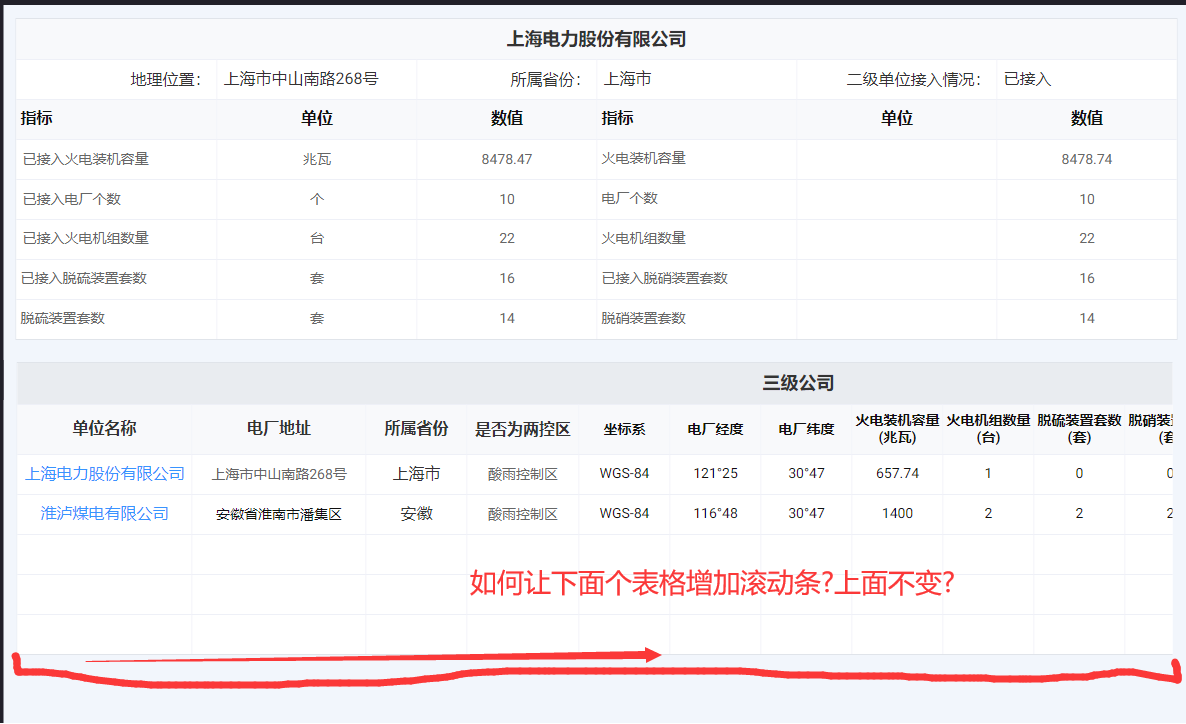Click the 所属省份 label in the top info row
Viewport: 1186px width, 724px height.
[545, 79]
